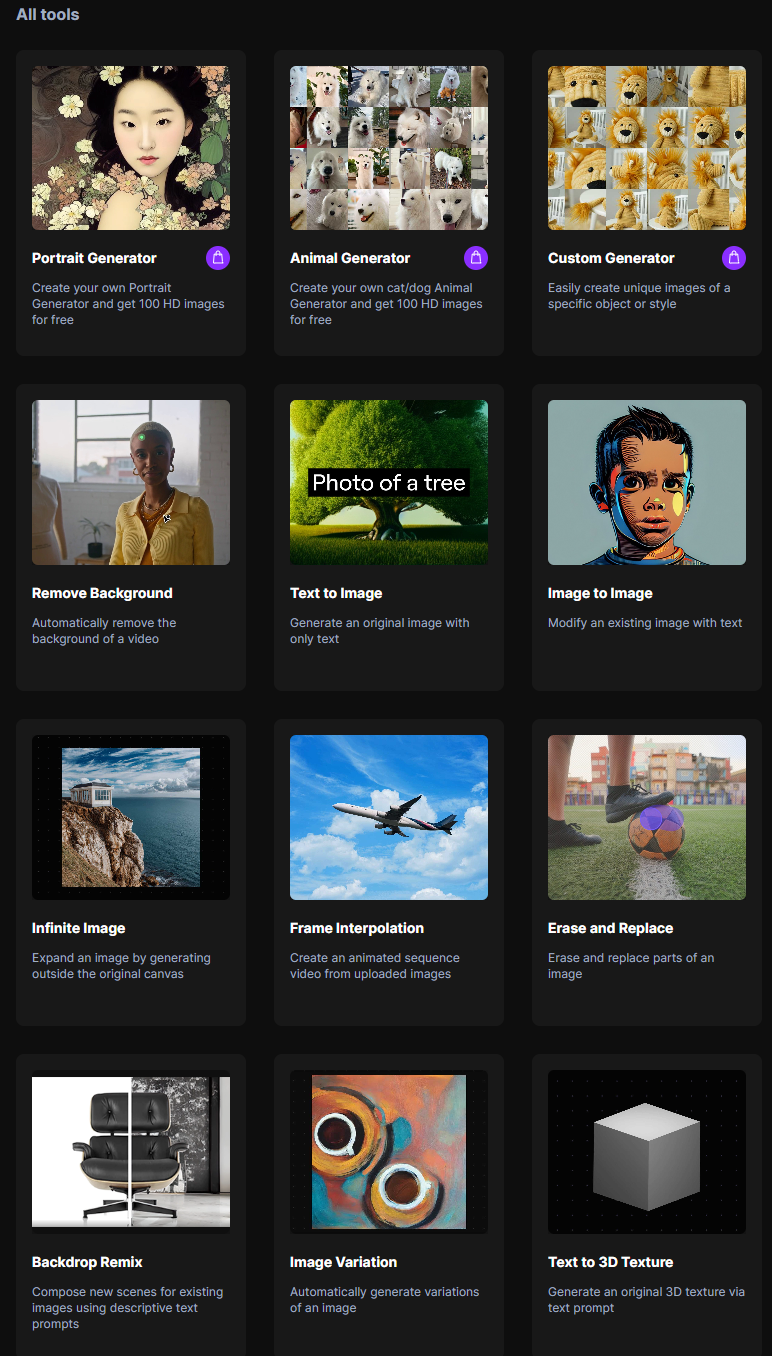This screenshot has width=772, height=1356.
Task: Click the Infinite Image title
Action: [78, 928]
